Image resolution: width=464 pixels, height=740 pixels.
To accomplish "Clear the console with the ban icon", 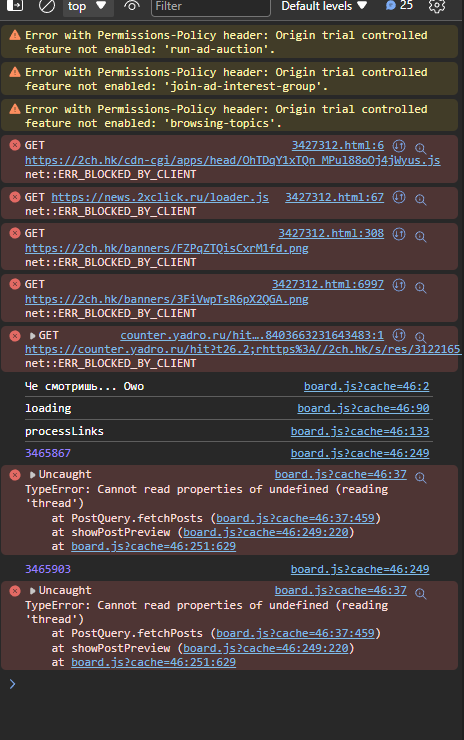I will 47,6.
